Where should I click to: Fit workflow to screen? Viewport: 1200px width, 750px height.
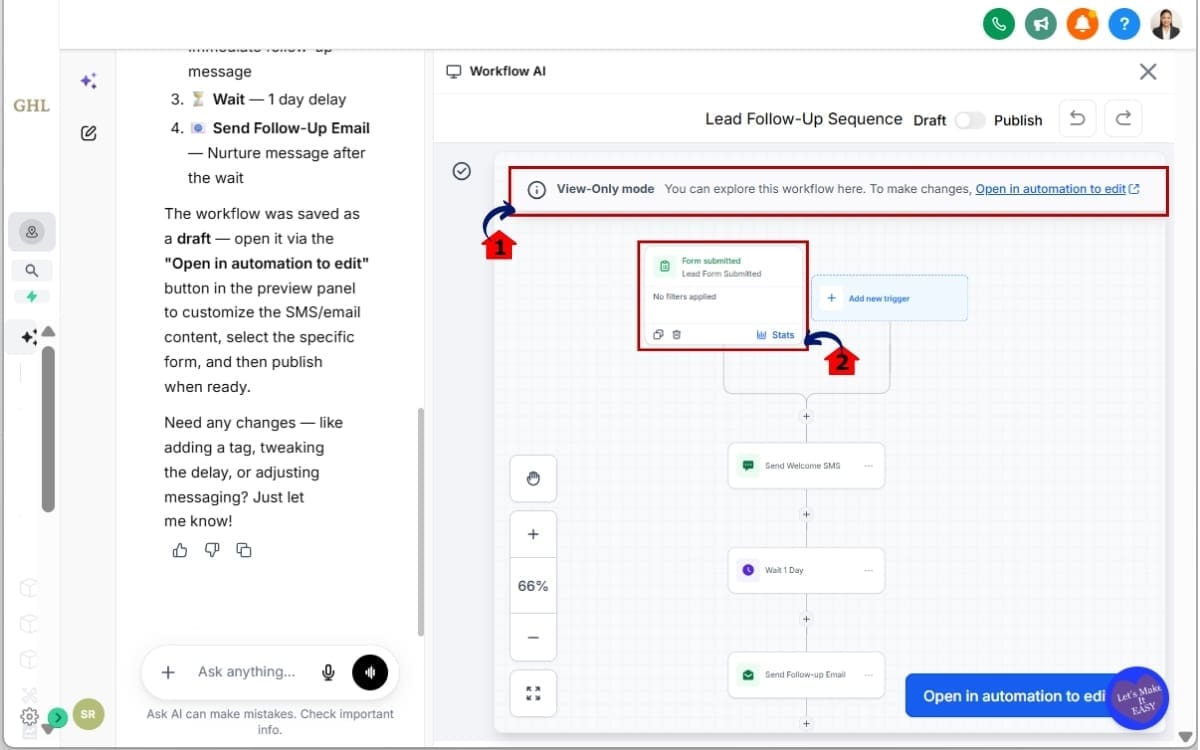[533, 693]
